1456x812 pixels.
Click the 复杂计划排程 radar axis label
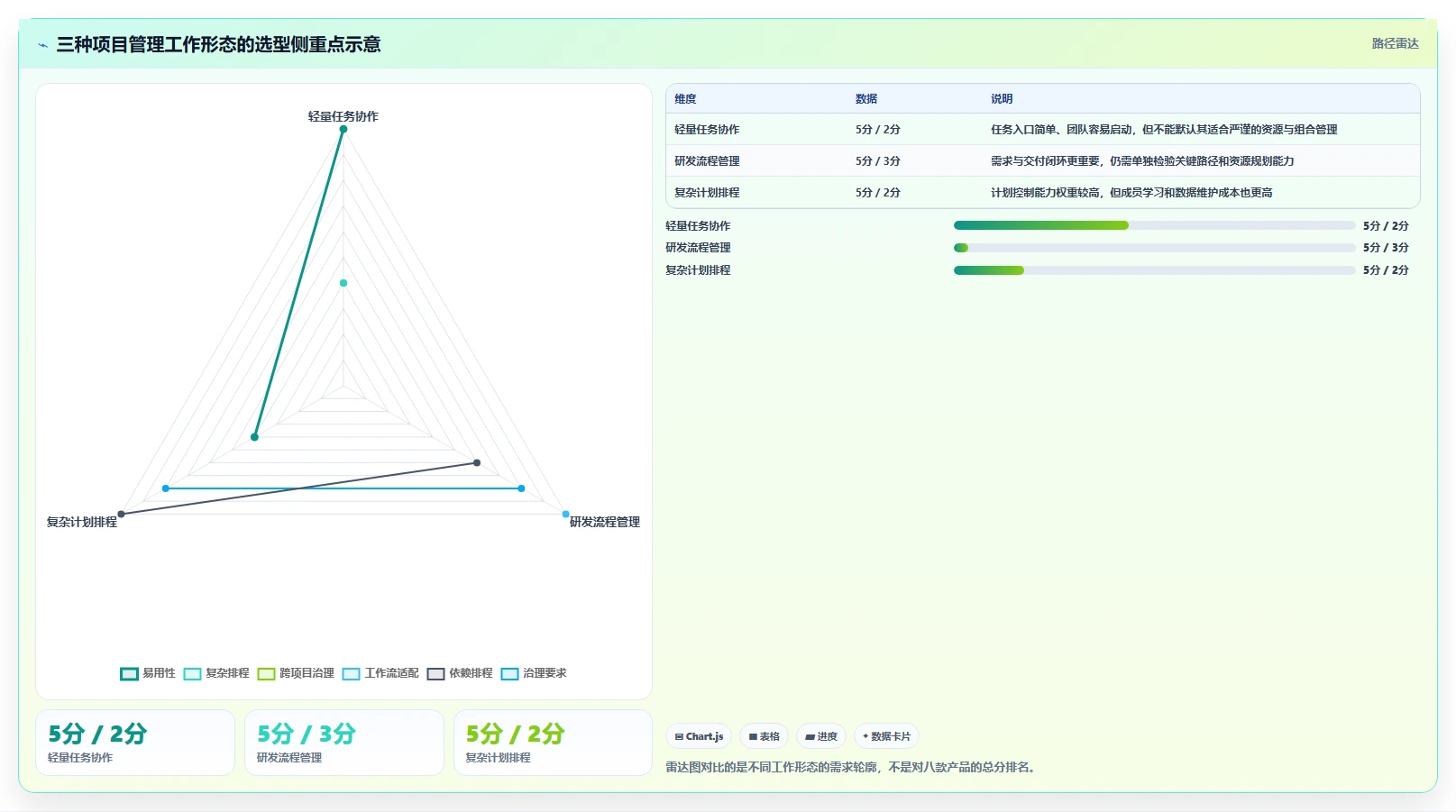click(82, 522)
